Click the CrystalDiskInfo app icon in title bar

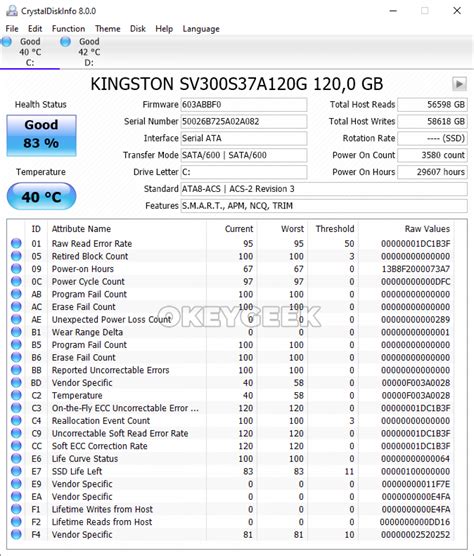[x=11, y=11]
